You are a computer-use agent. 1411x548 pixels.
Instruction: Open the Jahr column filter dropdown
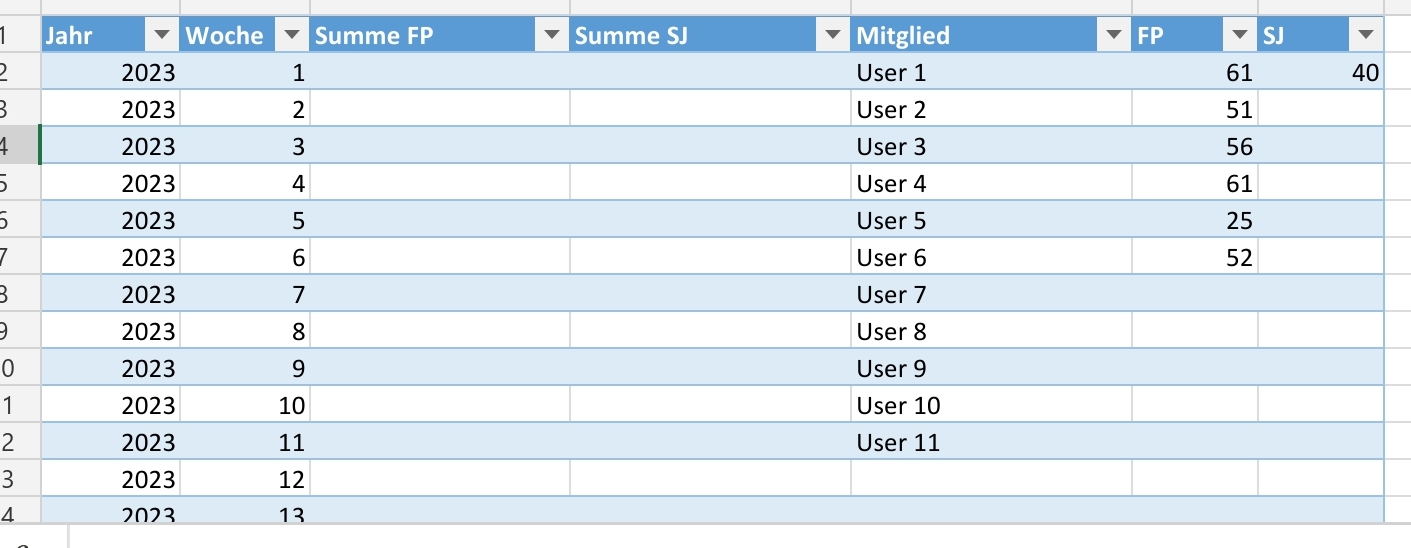click(162, 36)
